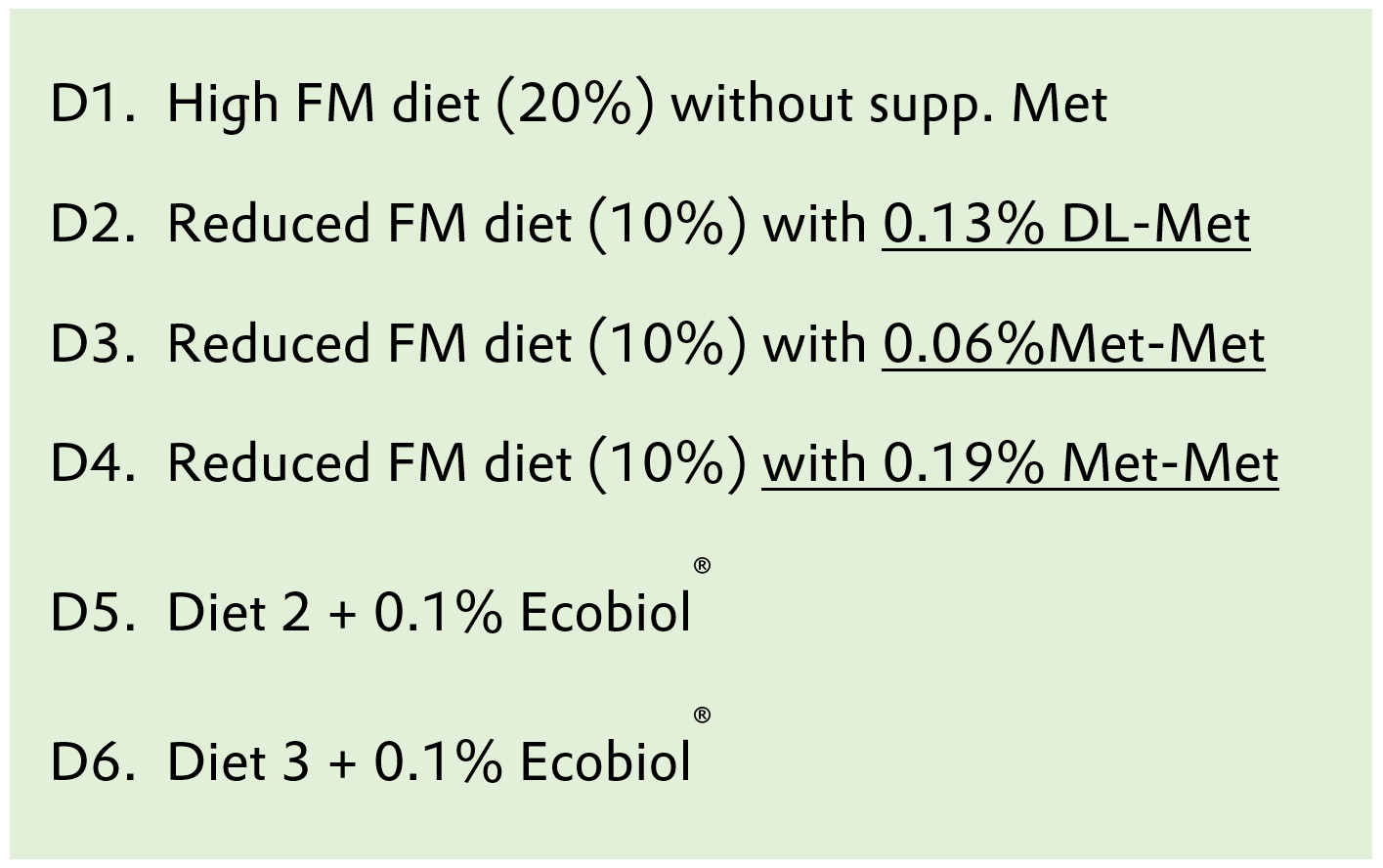The width and height of the screenshot is (1383, 868).
Task: Click the "Diet 2" text on the D5 line
Action: pos(238,614)
